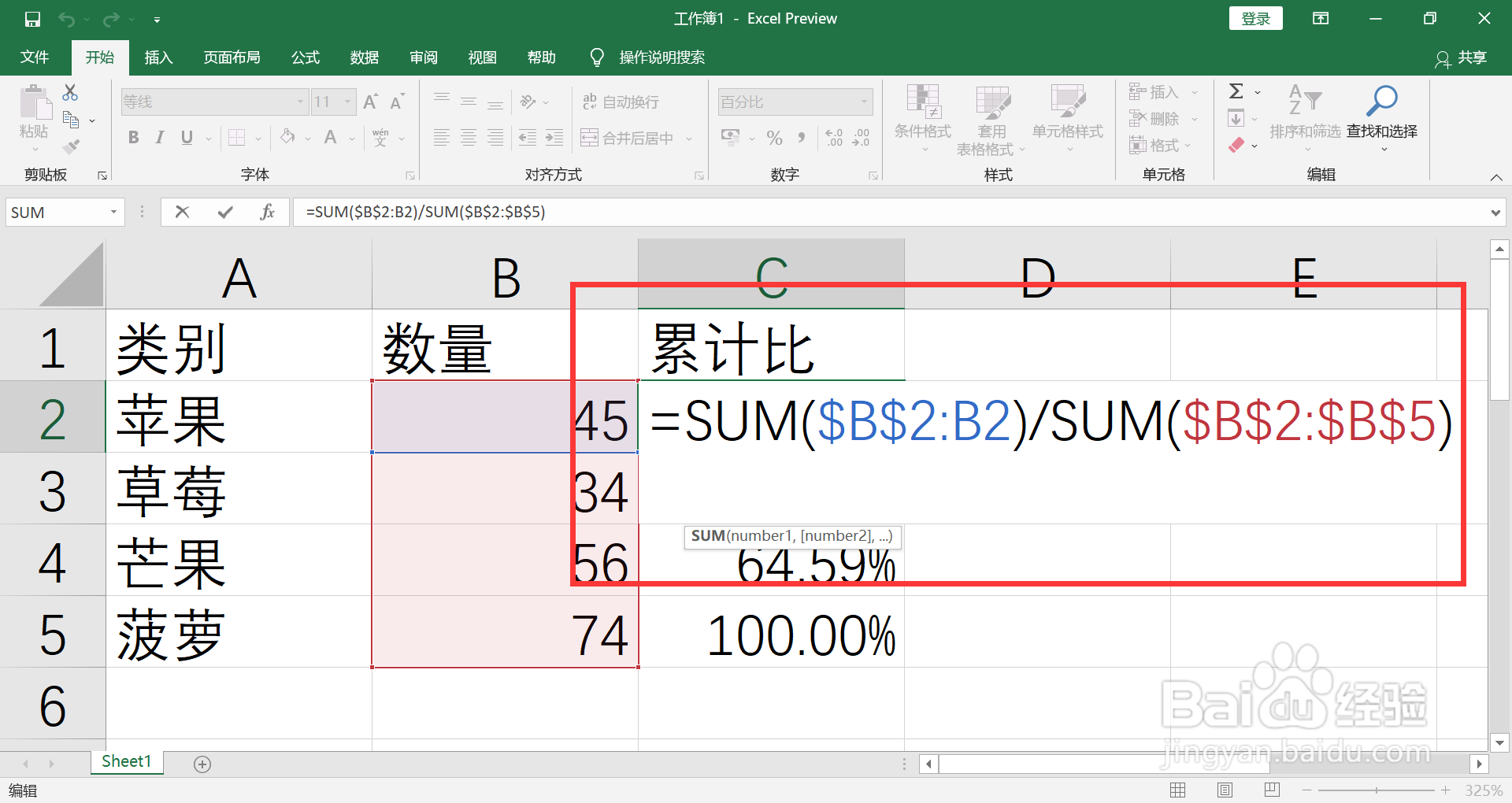The image size is (1512, 803).
Task: Click the Undo arrow icon
Action: 67,19
